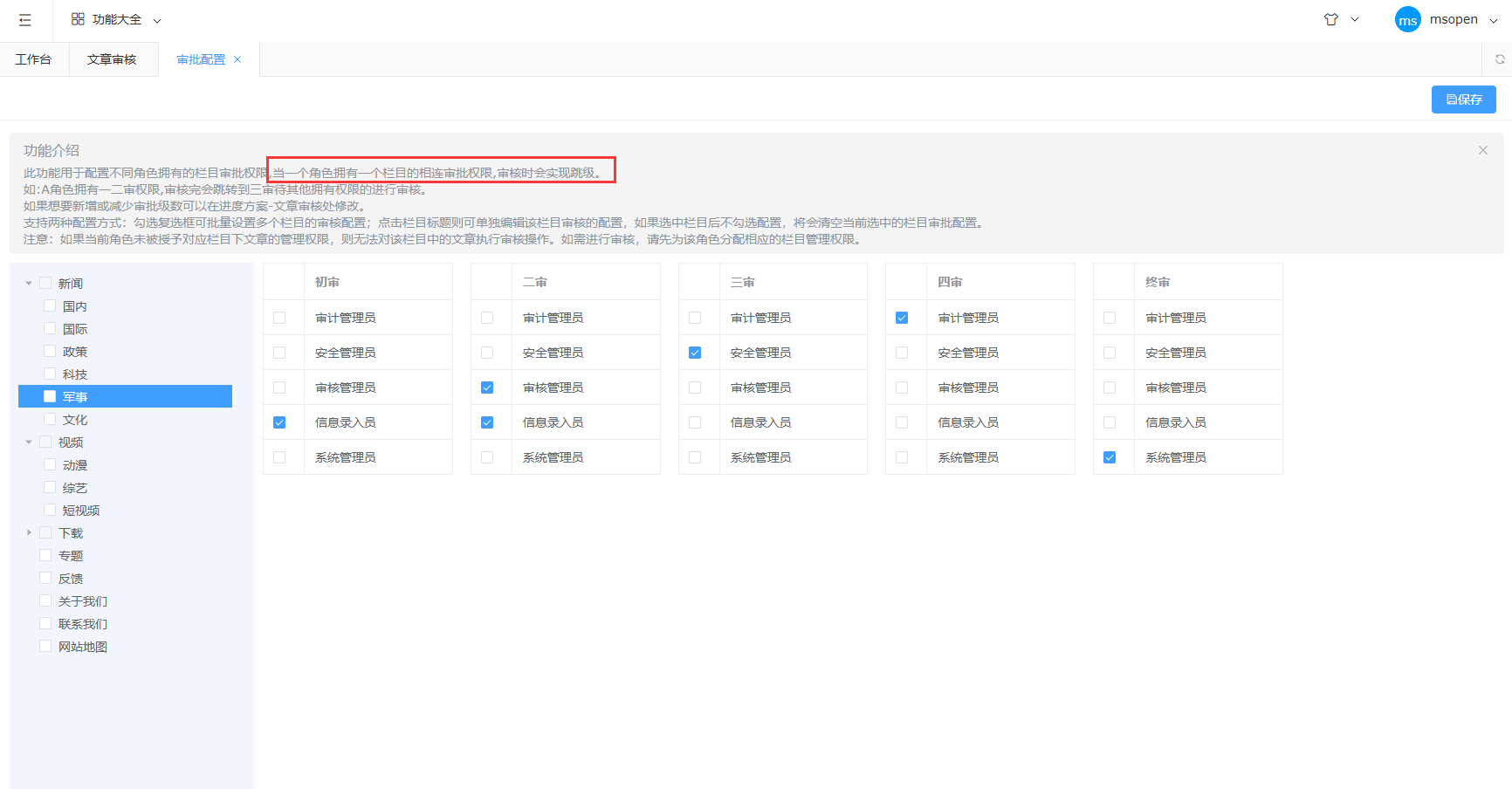Open the msopen user dropdown
The height and width of the screenshot is (789, 1512).
point(1463,20)
